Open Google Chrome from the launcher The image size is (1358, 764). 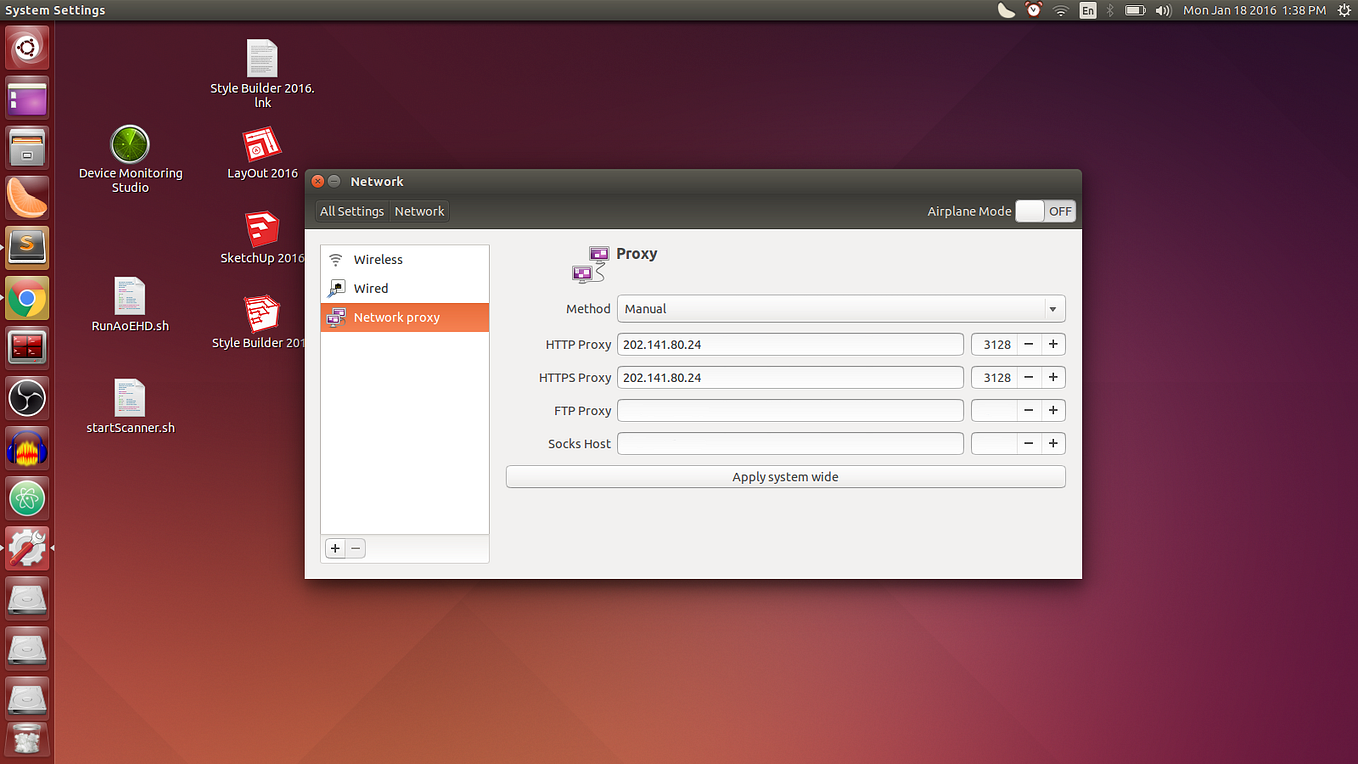pyautogui.click(x=26, y=297)
